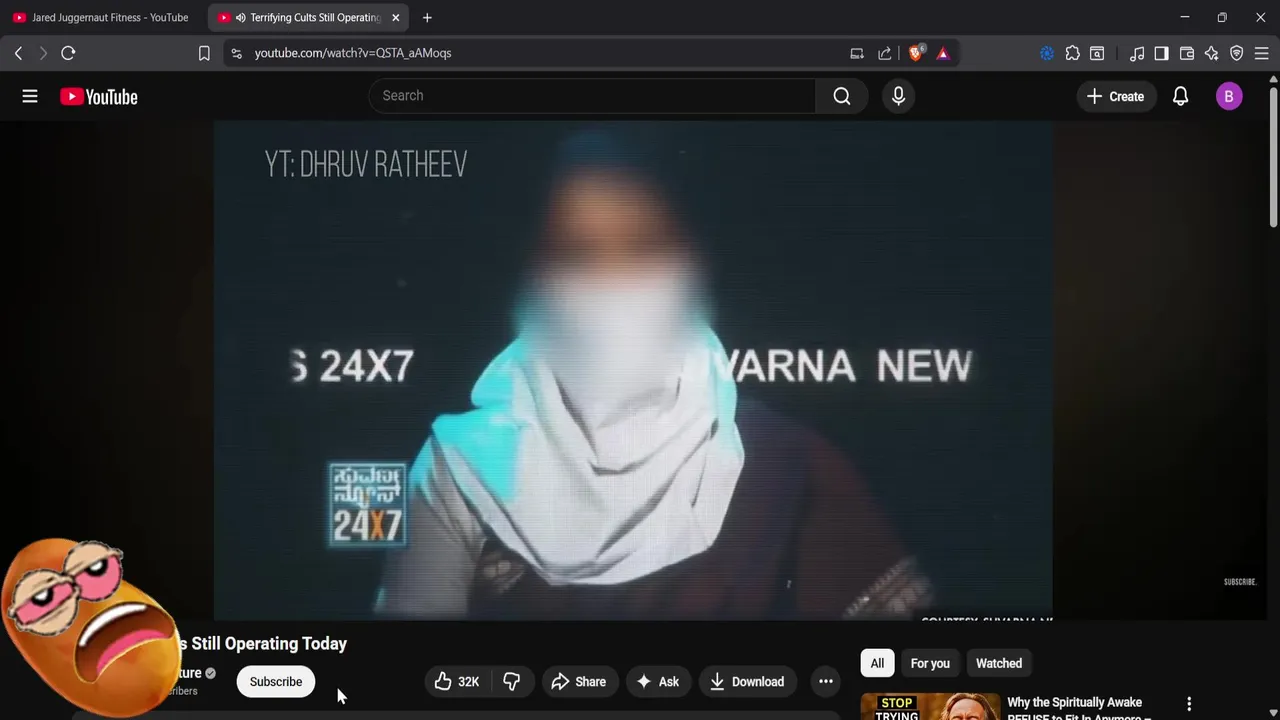Mute the tab using its audio icon

[x=240, y=17]
